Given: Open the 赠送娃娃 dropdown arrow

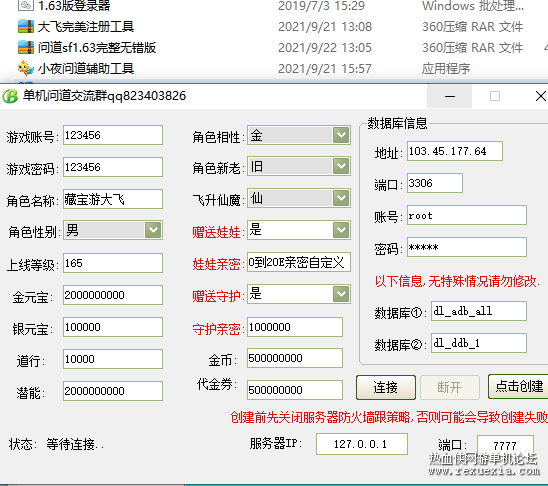Looking at the screenshot, I should [341, 230].
